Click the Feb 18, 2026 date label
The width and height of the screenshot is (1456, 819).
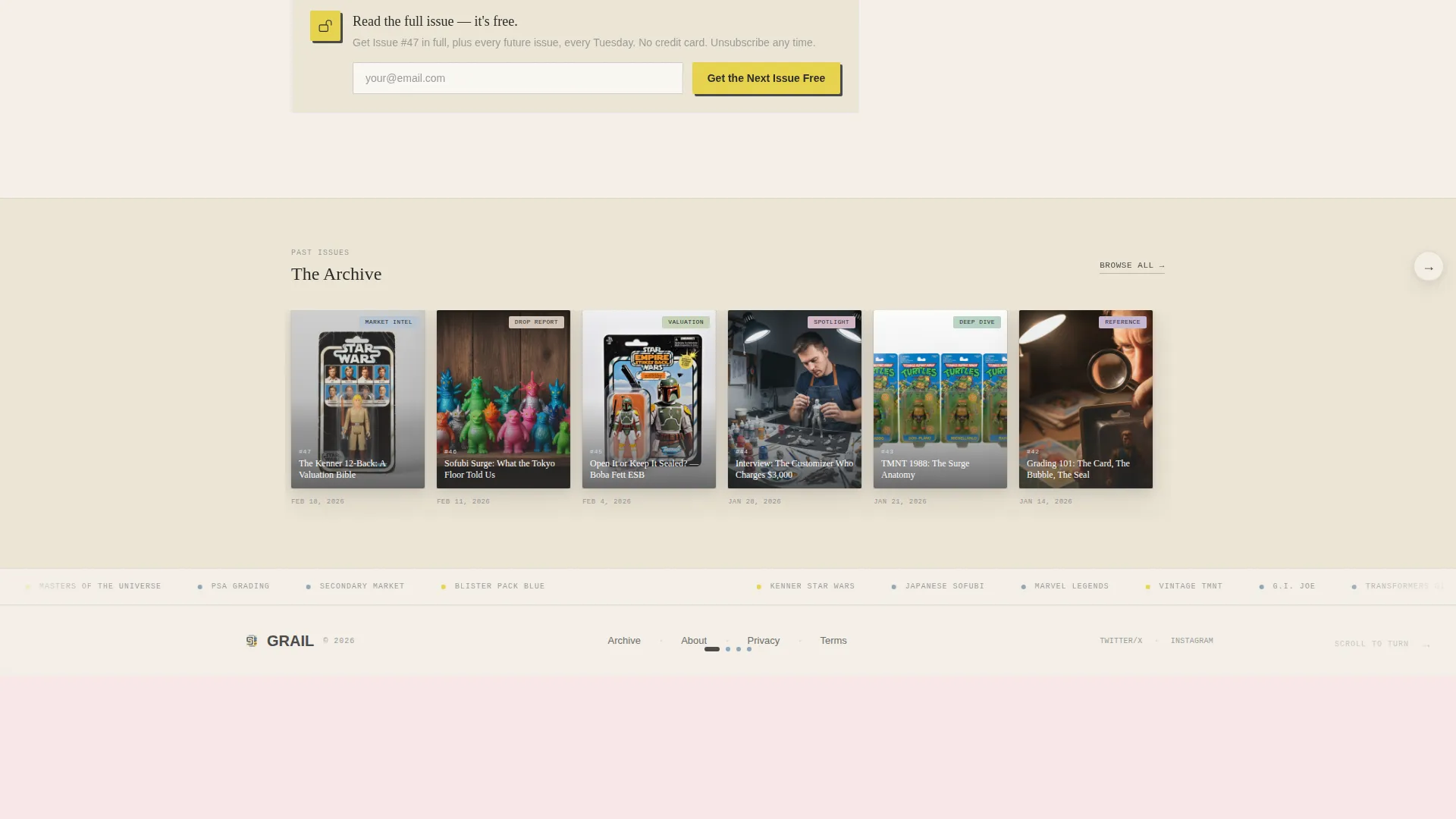[318, 501]
